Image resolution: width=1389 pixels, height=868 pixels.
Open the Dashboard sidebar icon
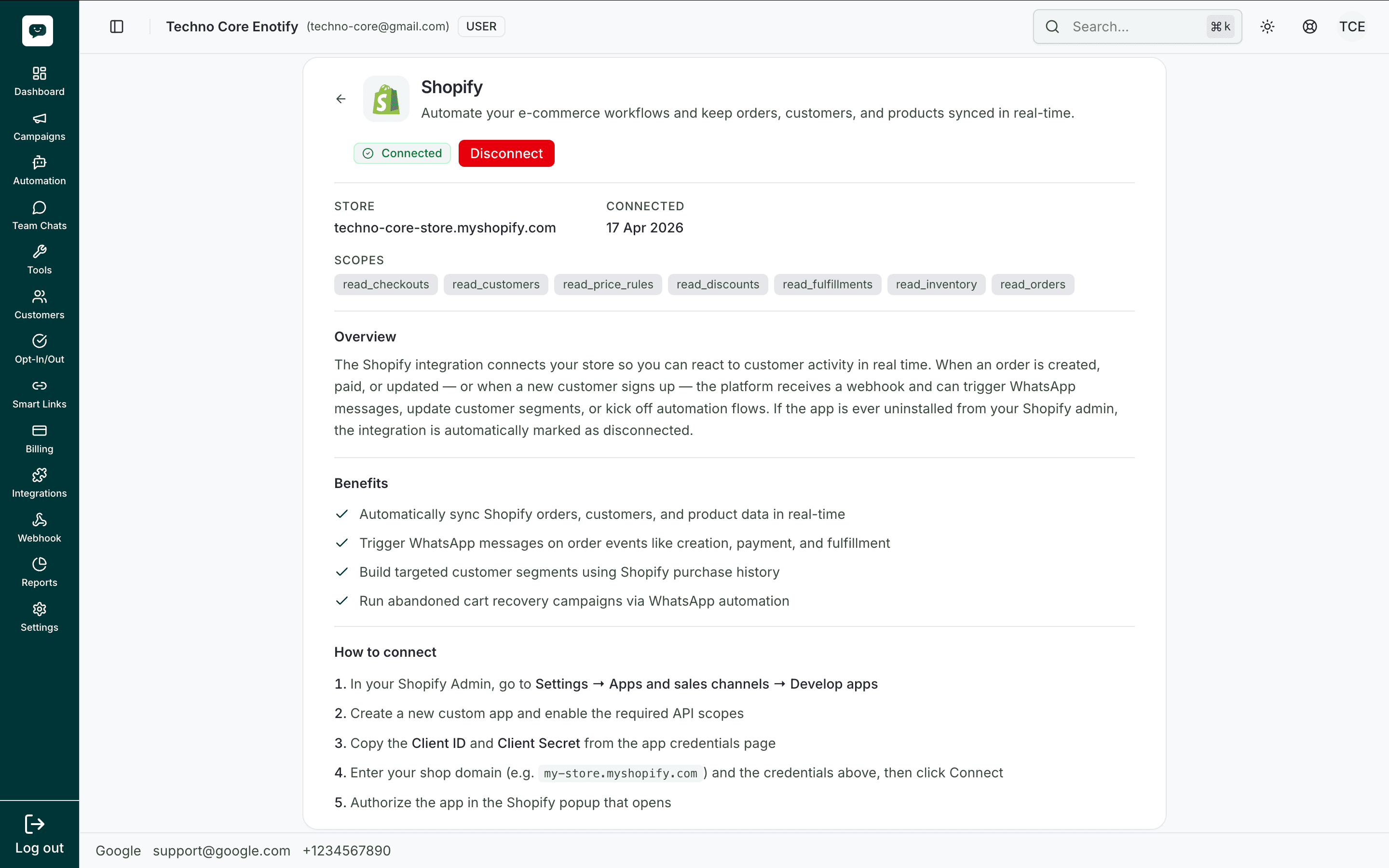[39, 73]
